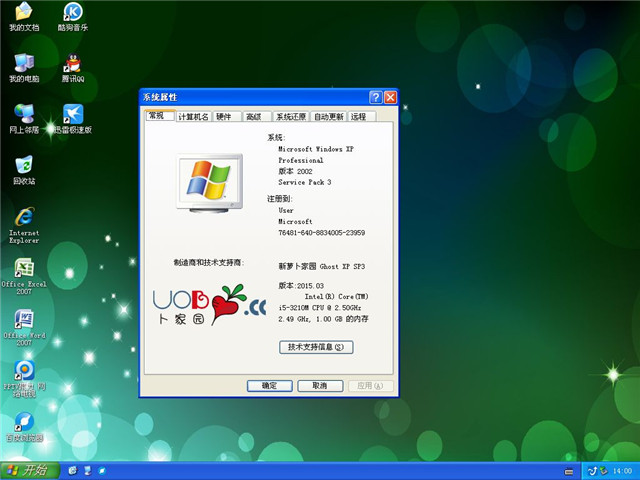Image resolution: width=640 pixels, height=480 pixels.
Task: Click the language bar keyboard icon in taskbar
Action: click(x=569, y=472)
